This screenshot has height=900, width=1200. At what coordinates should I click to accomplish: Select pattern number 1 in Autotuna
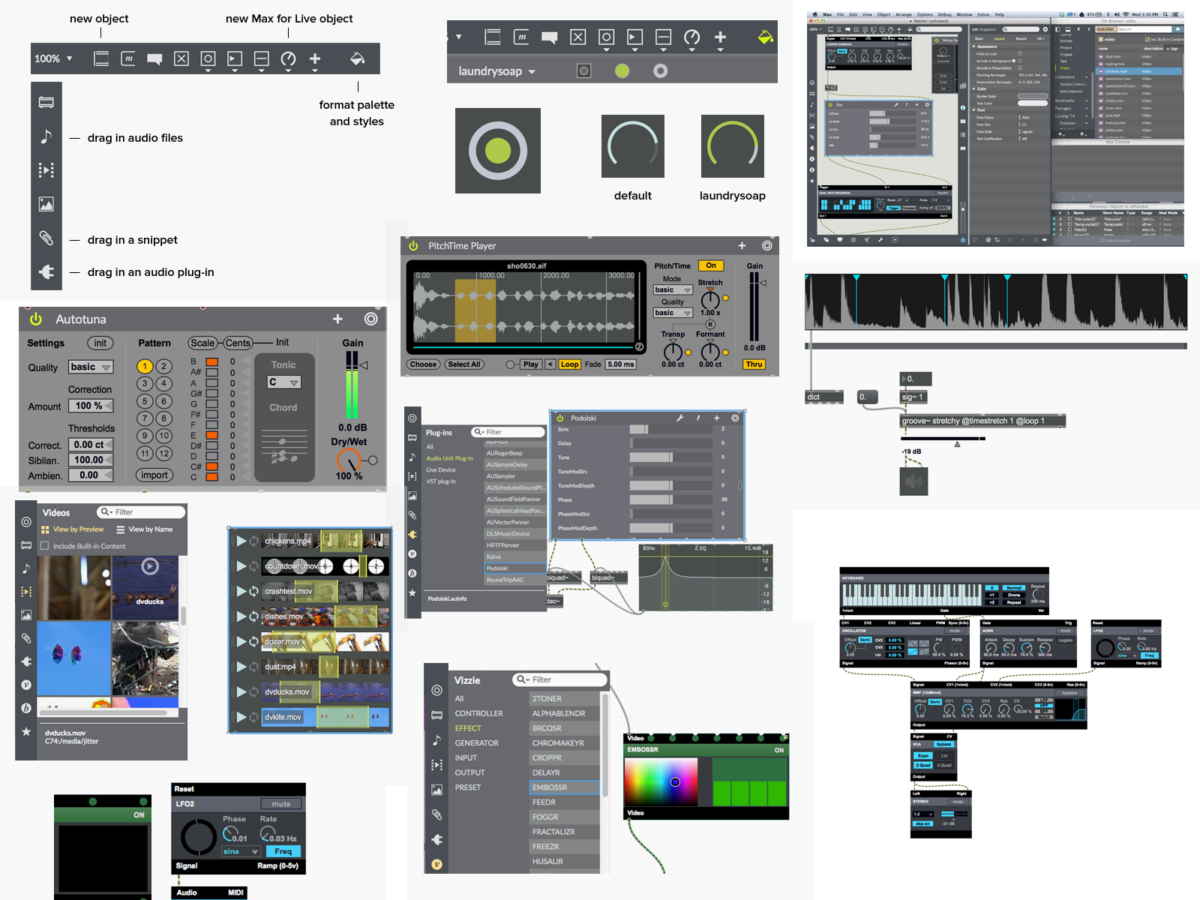(145, 367)
